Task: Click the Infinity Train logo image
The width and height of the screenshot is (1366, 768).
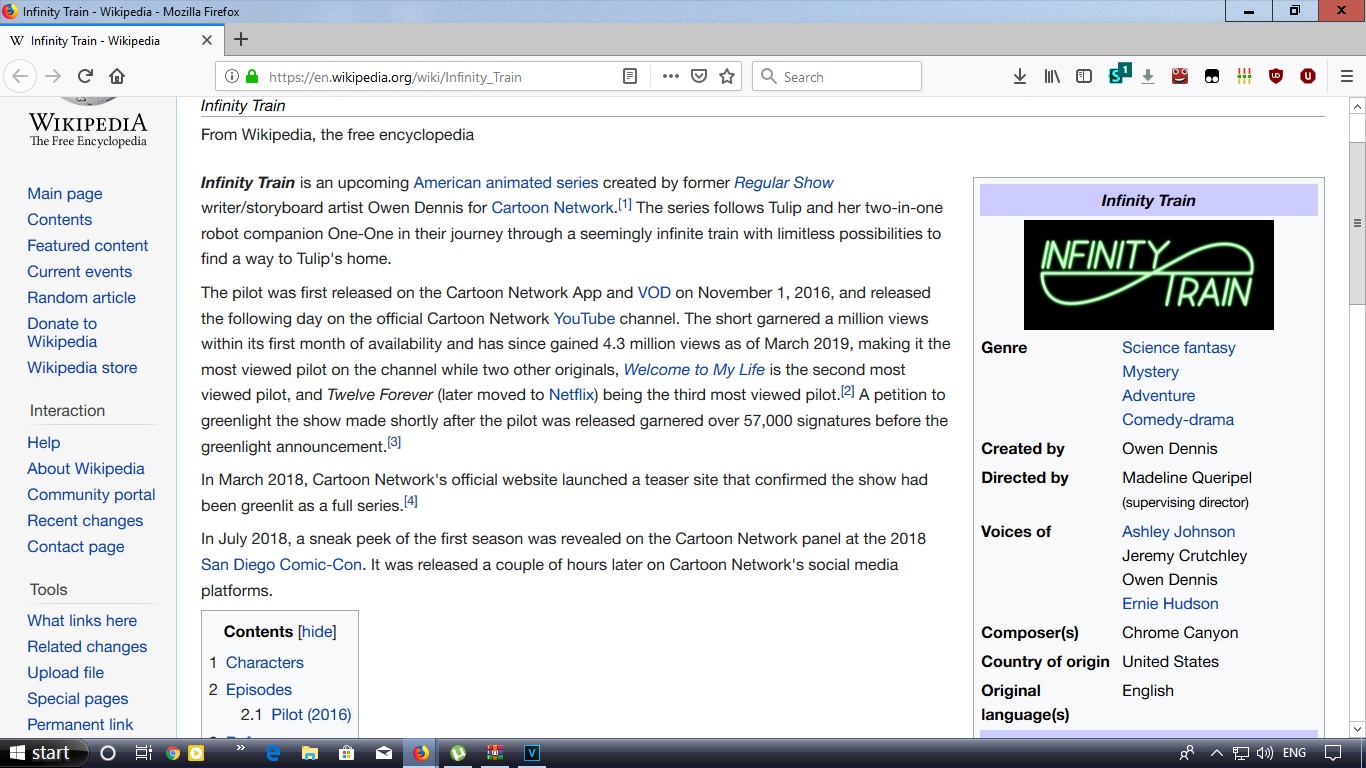Action: 1149,275
